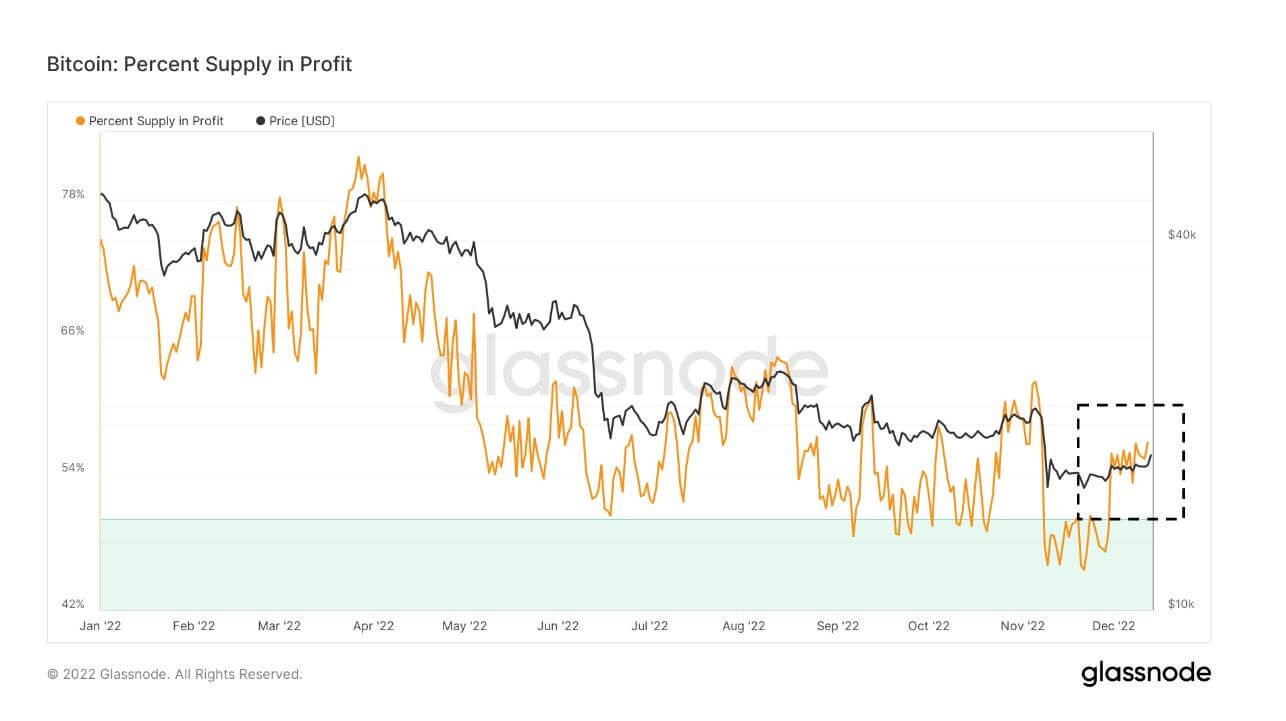Toggle the Percent Supply in Profit legend
1286x721 pixels.
coord(150,121)
